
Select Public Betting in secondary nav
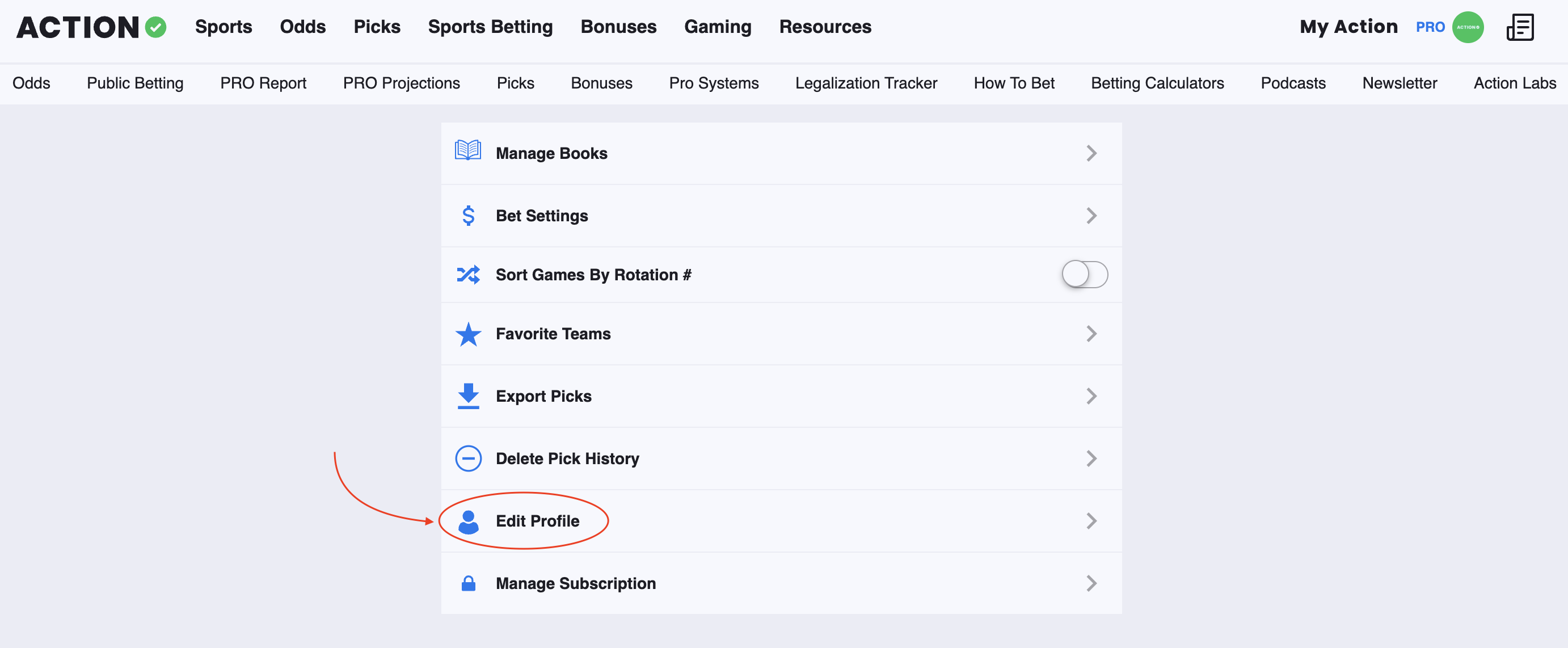point(135,83)
